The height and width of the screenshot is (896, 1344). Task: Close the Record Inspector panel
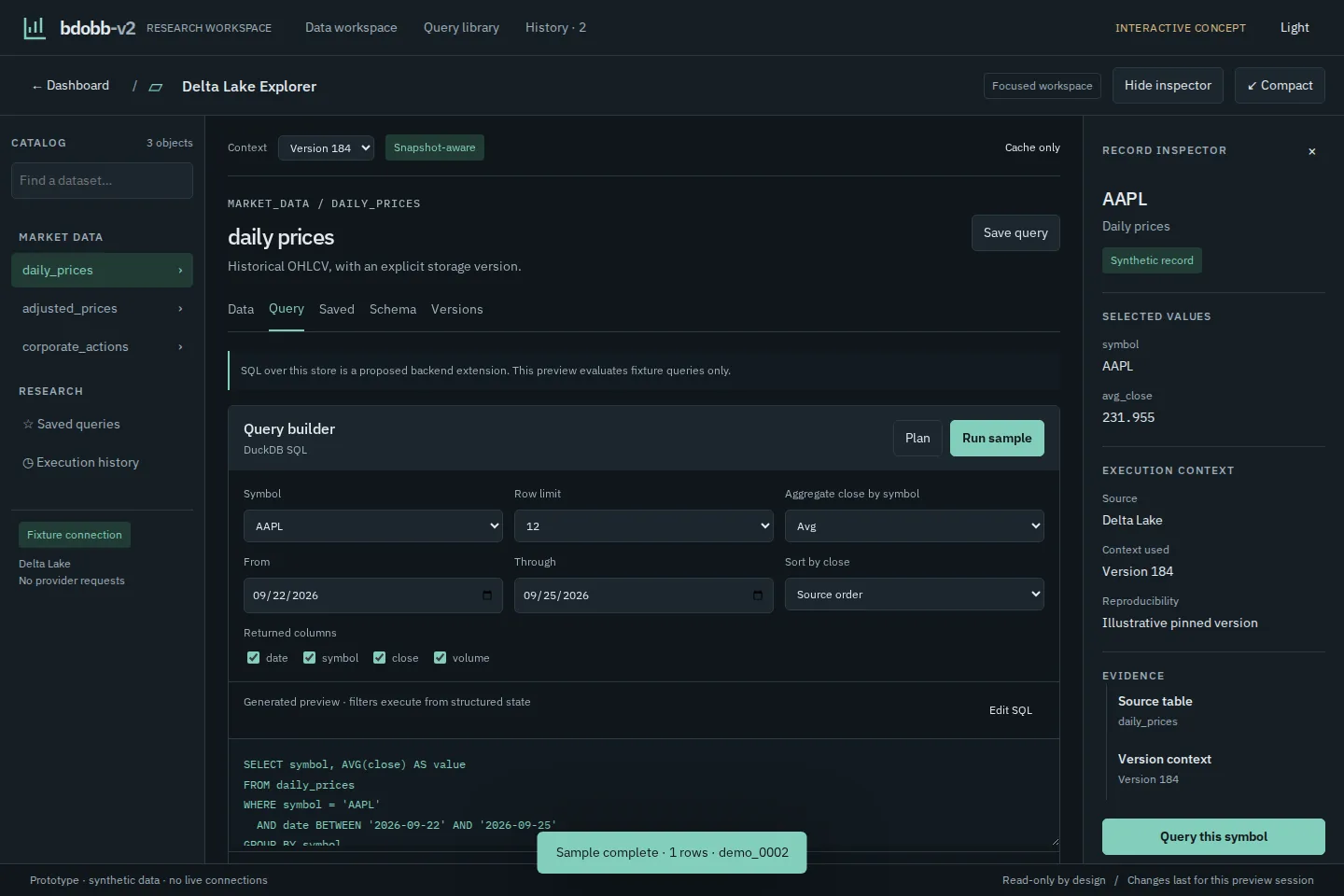(1311, 151)
